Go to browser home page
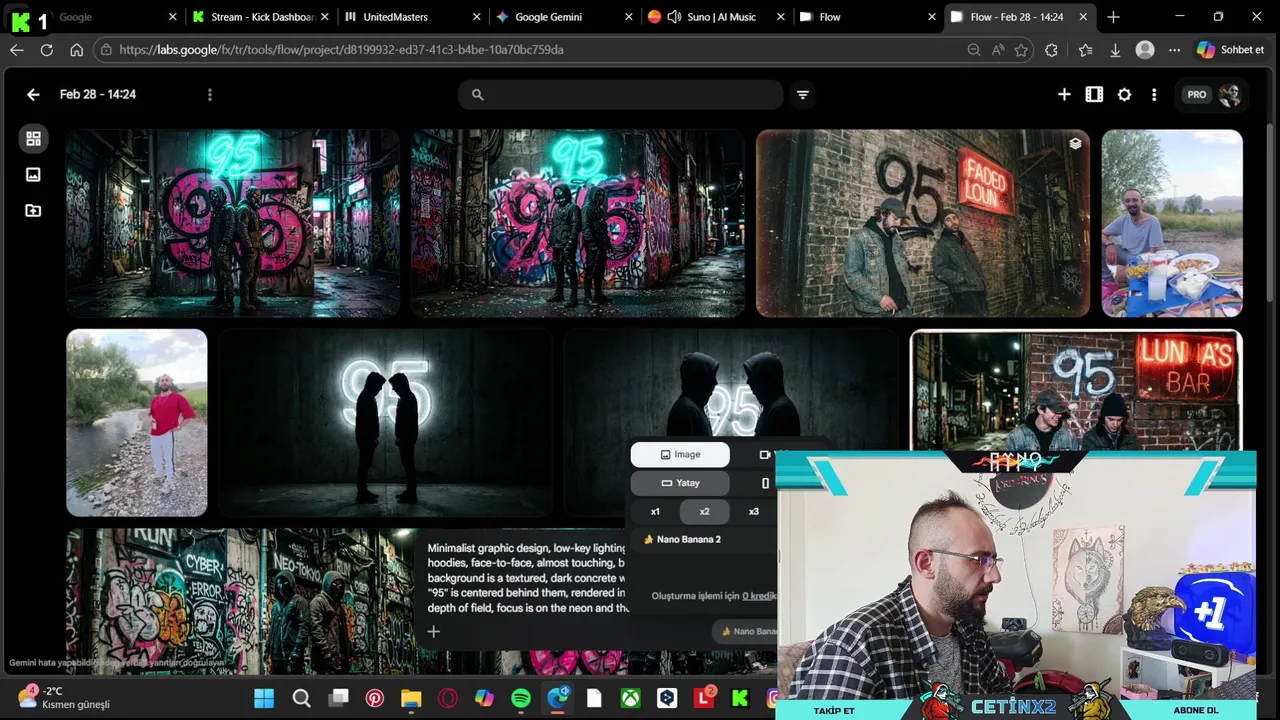This screenshot has width=1280, height=720. [76, 50]
